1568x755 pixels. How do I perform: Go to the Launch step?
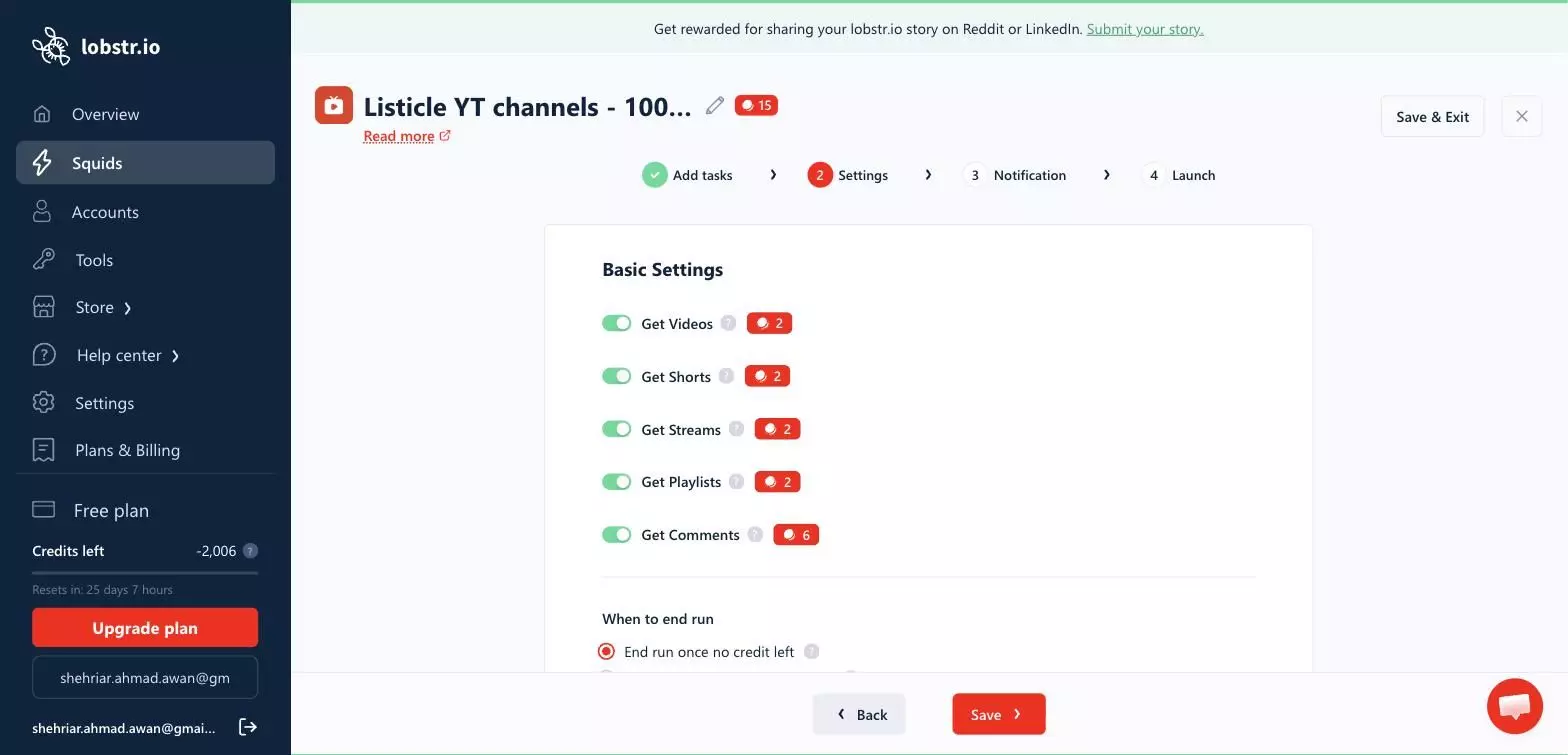click(1179, 175)
